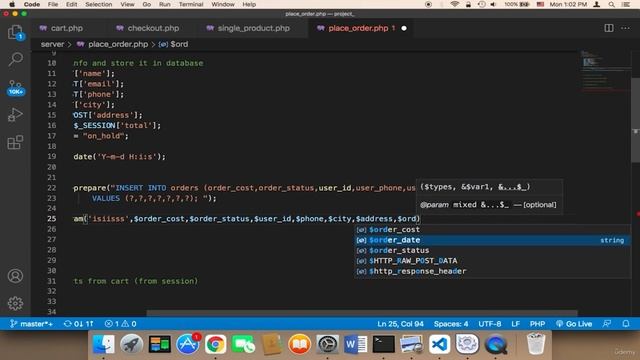This screenshot has height=360, width=640.
Task: Open Terminal from the dock
Action: click(x=383, y=344)
